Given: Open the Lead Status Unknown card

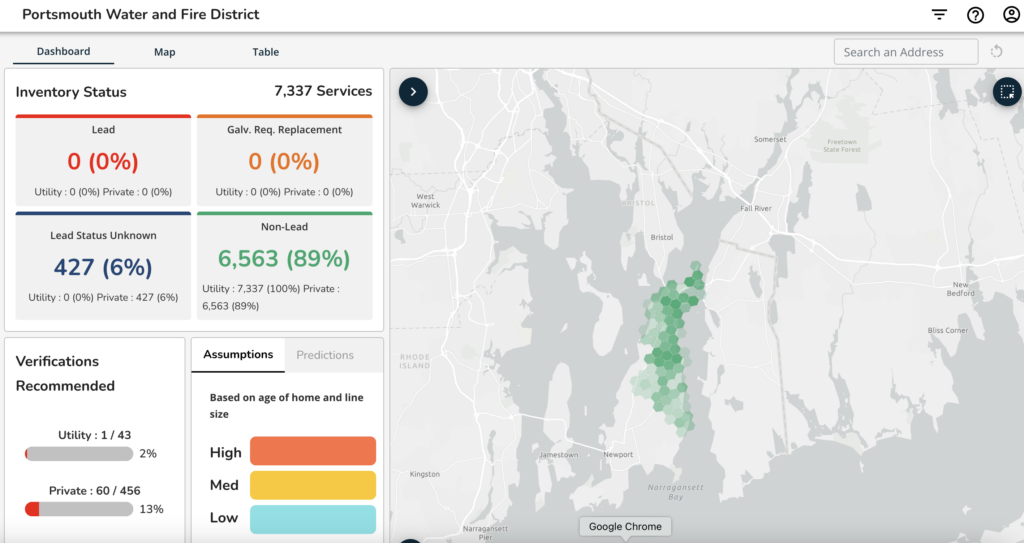Looking at the screenshot, I should tap(103, 266).
